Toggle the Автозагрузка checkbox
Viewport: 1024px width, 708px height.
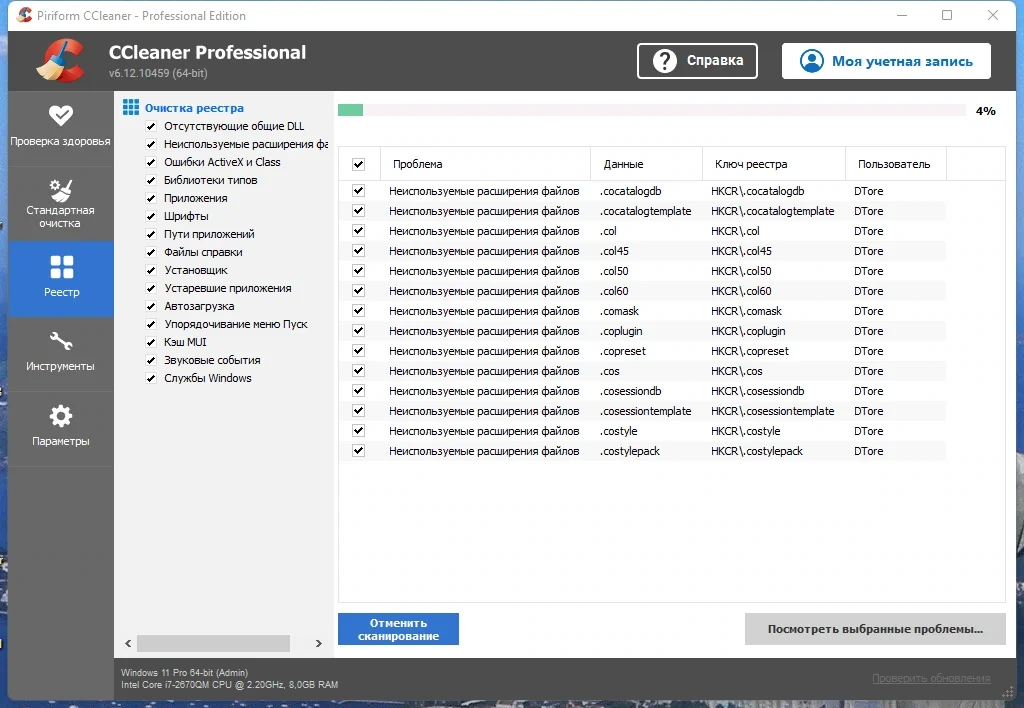point(151,306)
